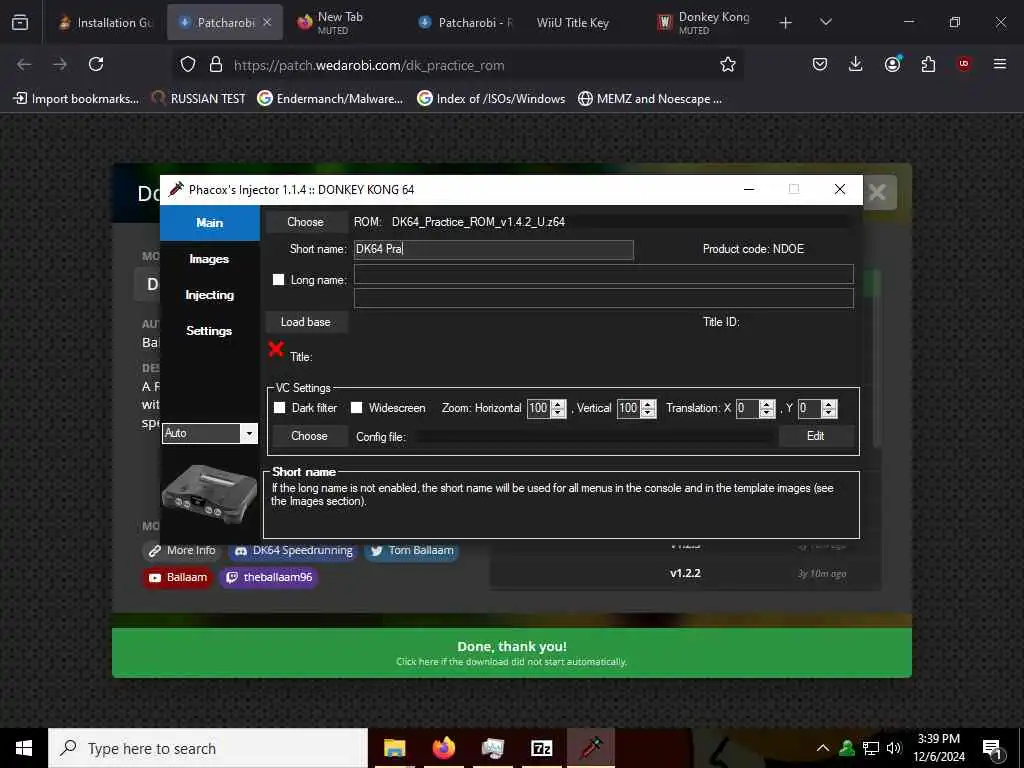Enable the Long name checkbox
This screenshot has height=768, width=1024.
click(x=279, y=280)
